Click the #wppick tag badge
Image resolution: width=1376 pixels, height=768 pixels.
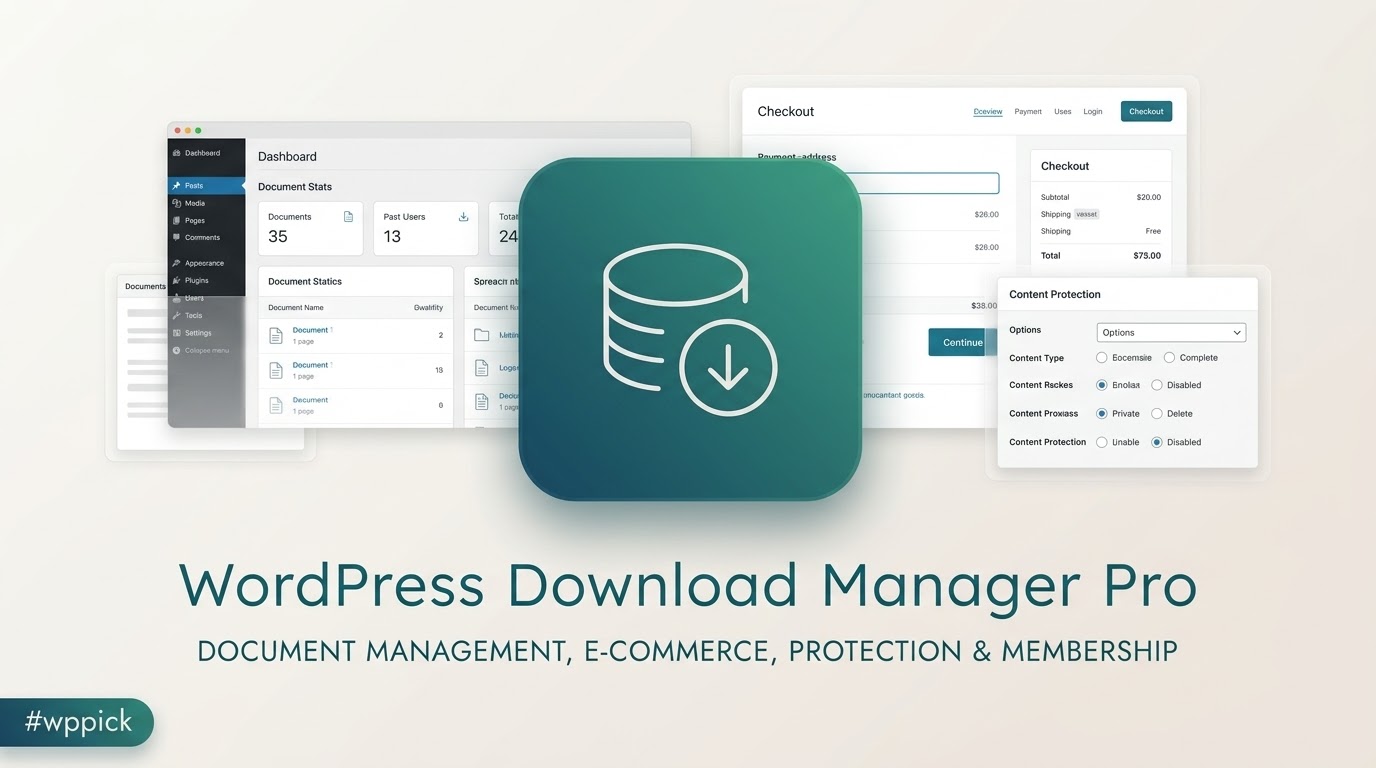click(x=77, y=722)
